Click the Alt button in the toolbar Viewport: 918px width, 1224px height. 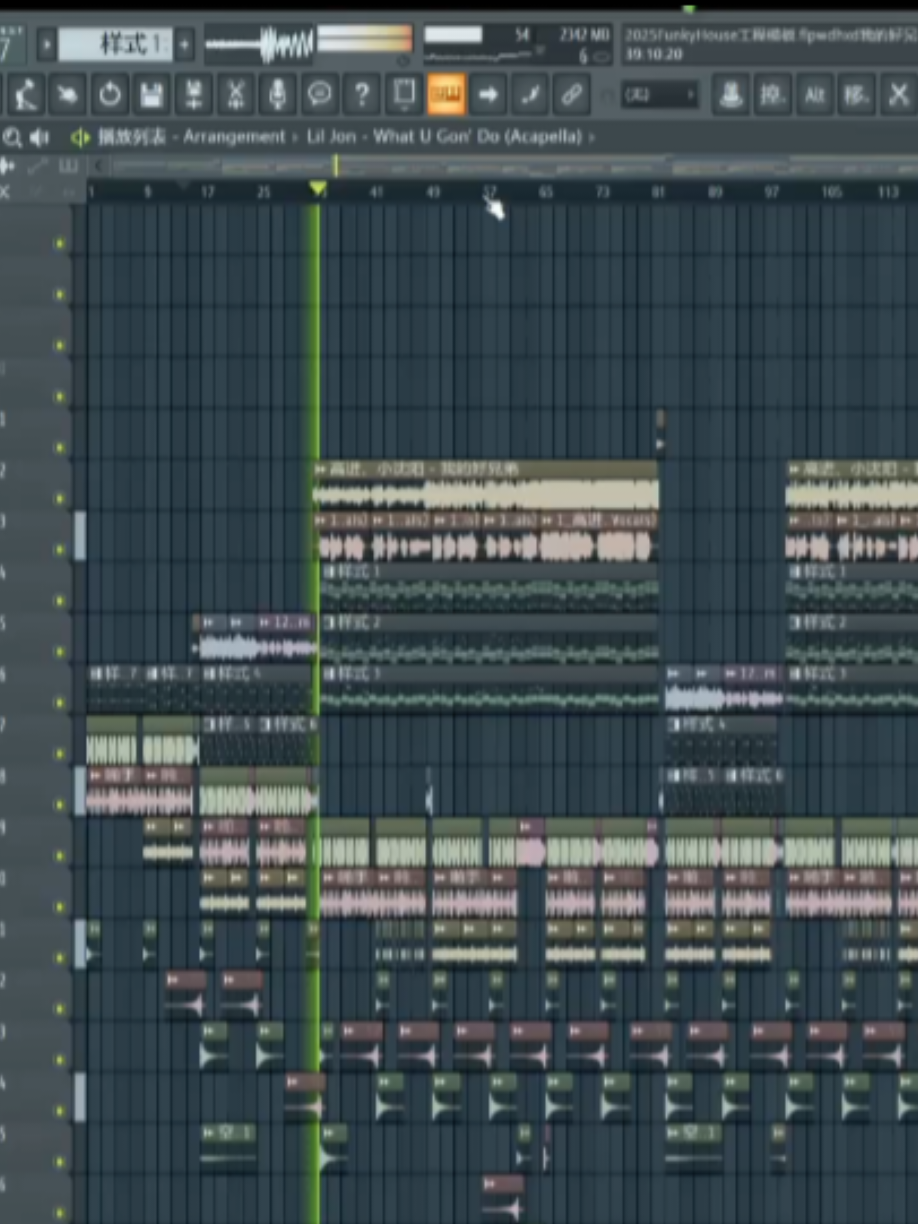point(816,95)
